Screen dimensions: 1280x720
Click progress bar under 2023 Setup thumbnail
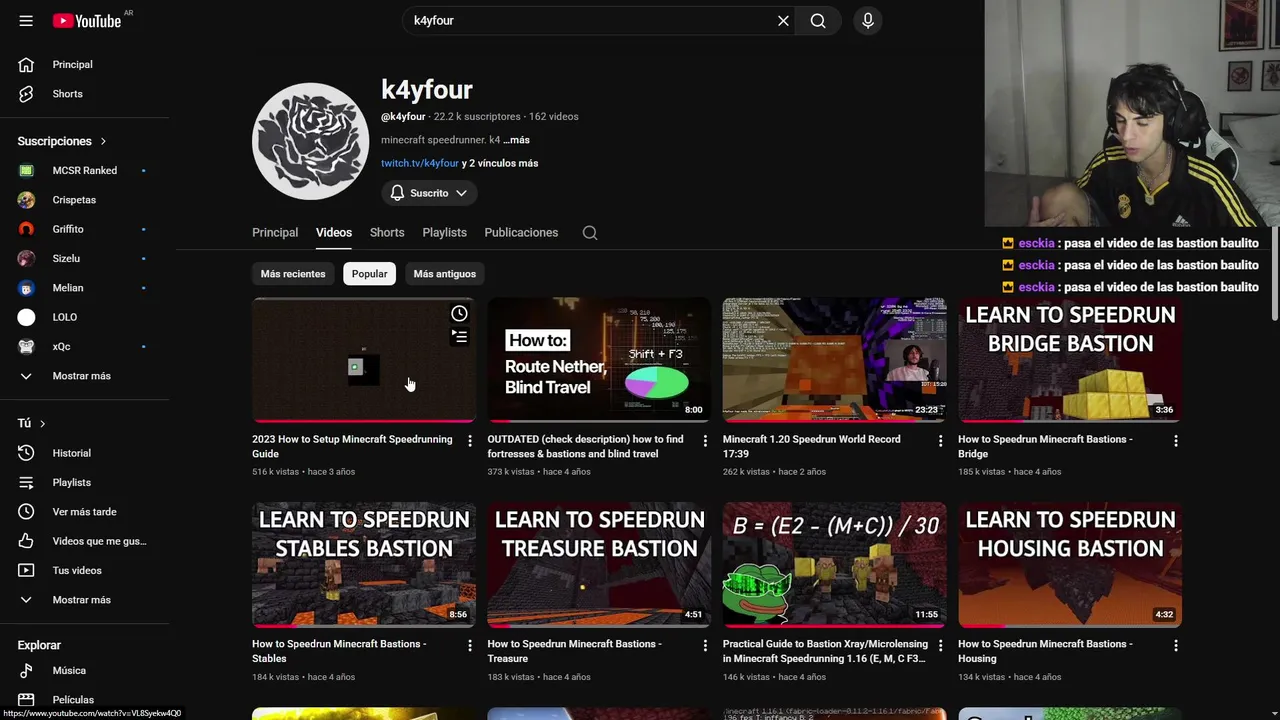click(364, 421)
